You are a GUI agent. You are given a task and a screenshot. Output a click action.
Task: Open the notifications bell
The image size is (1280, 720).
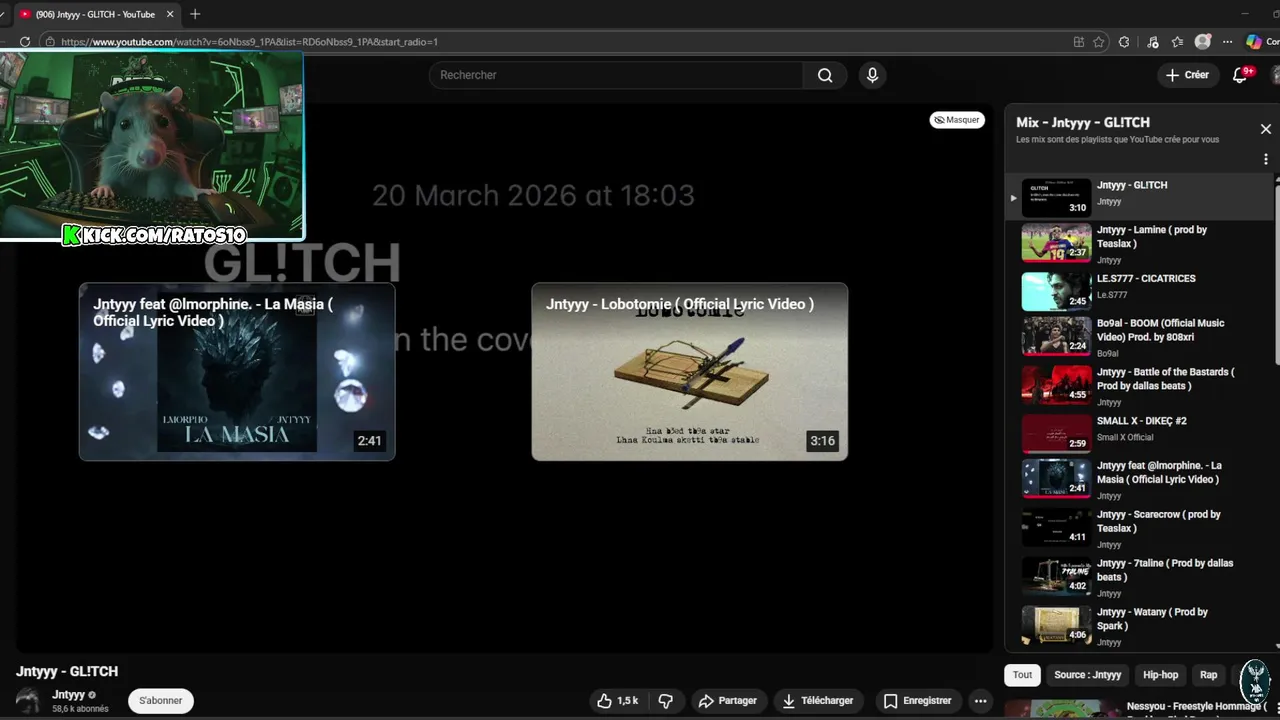1240,75
